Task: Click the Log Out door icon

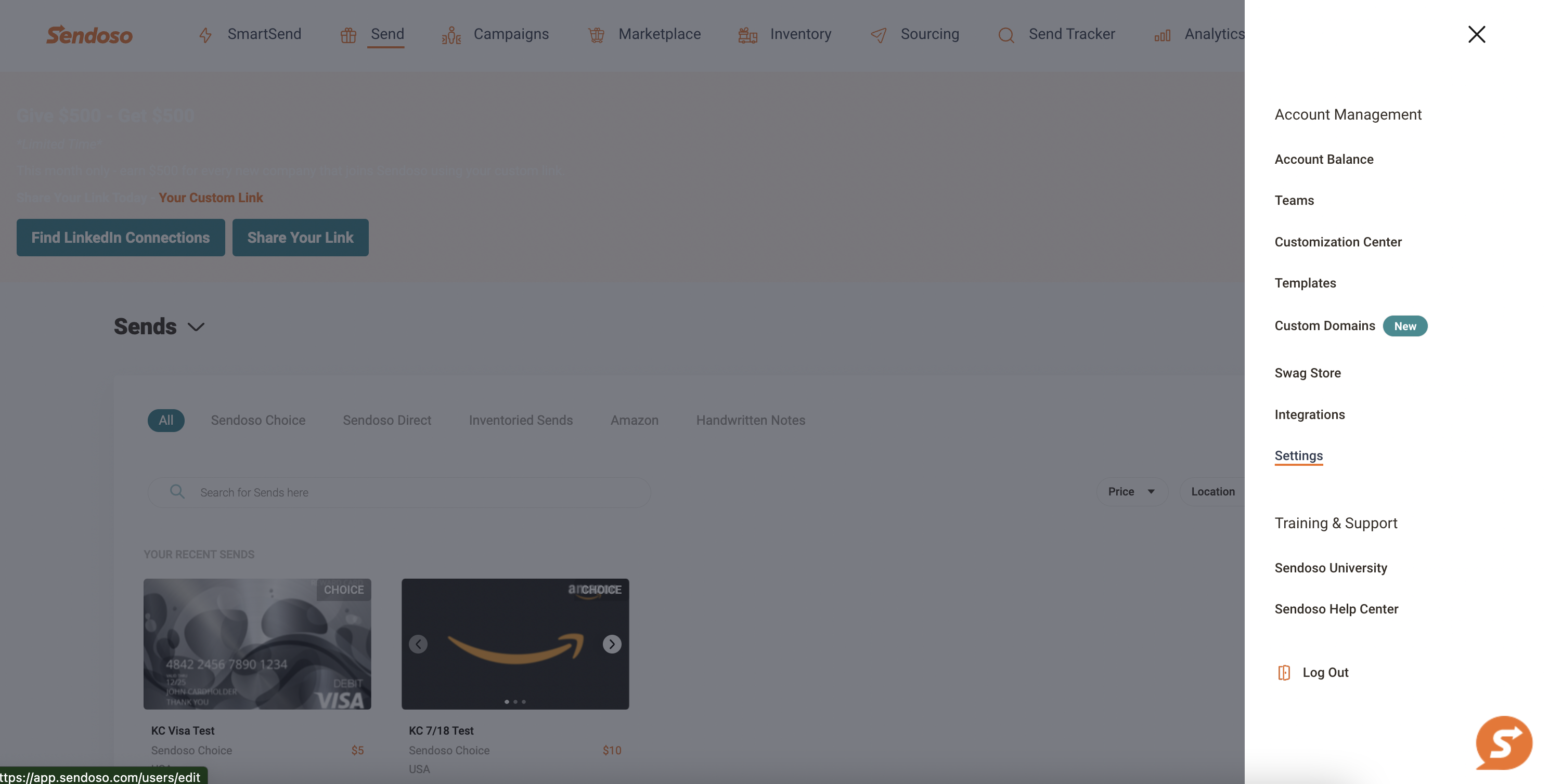Action: click(1284, 673)
